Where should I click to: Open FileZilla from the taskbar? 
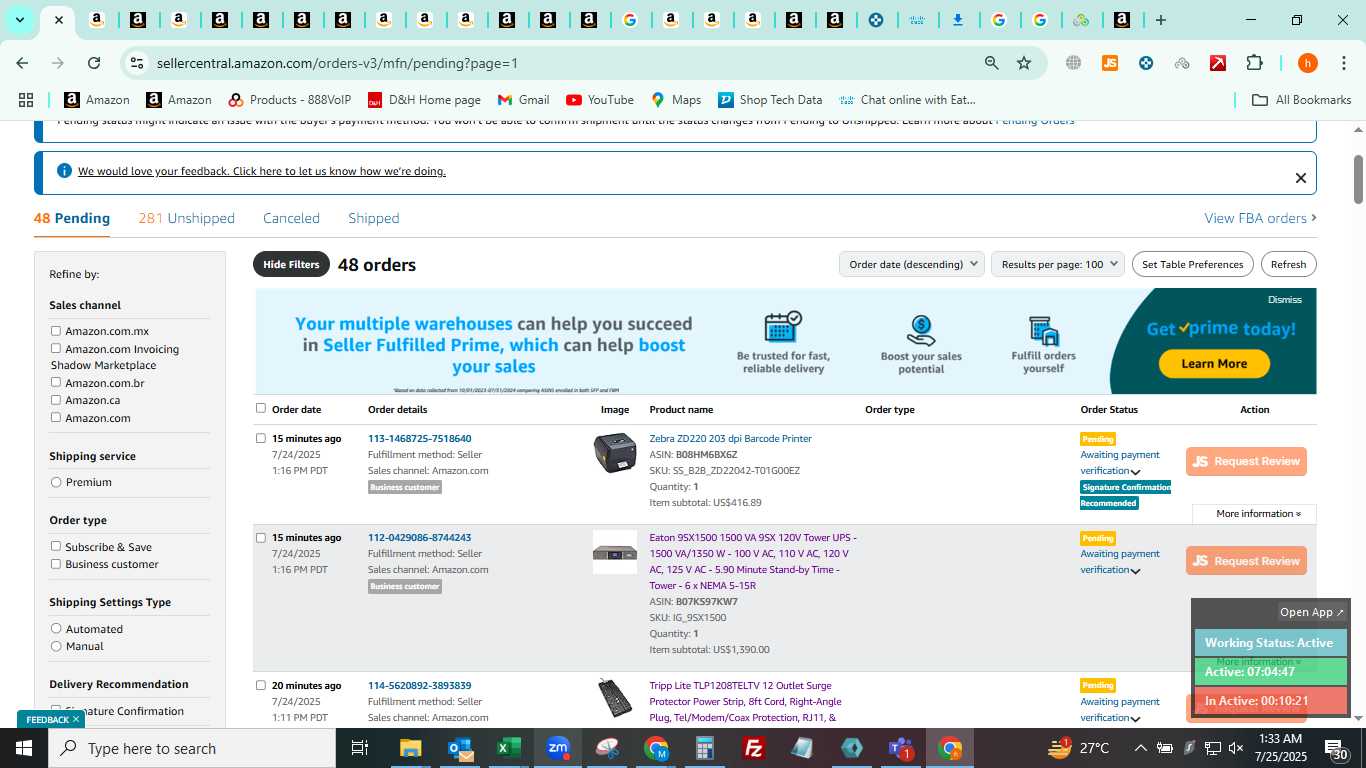pyautogui.click(x=754, y=748)
